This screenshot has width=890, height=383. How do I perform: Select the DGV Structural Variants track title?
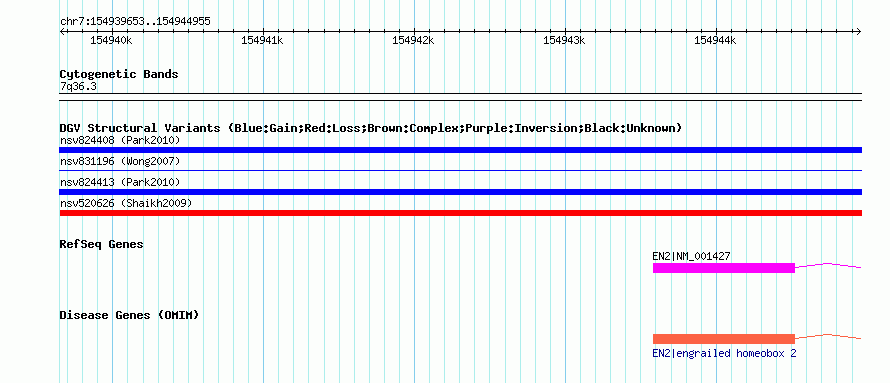click(371, 128)
